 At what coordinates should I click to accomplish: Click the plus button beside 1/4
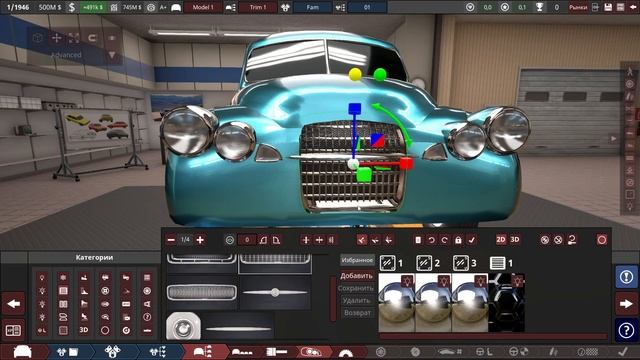[x=200, y=240]
